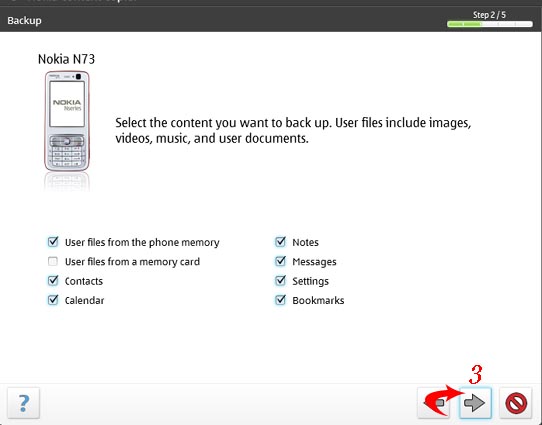
Task: Untick the Contacts checkbox
Action: point(53,281)
